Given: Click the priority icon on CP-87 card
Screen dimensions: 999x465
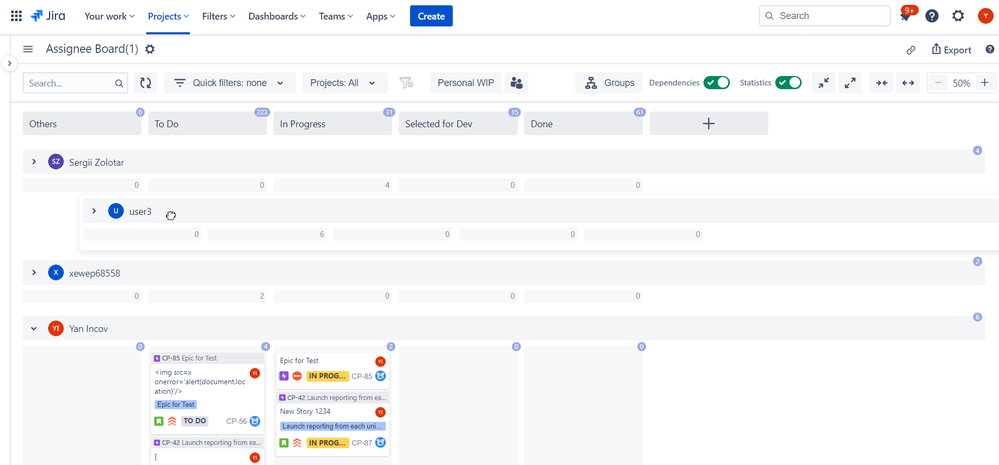Looking at the screenshot, I should click(x=297, y=443).
